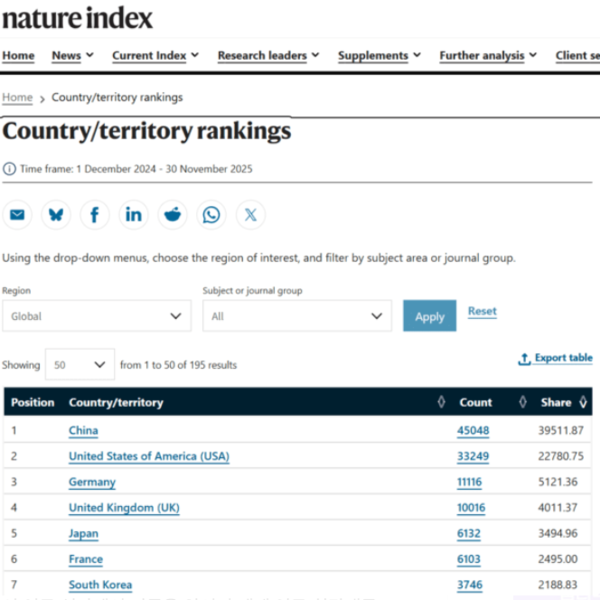Image resolution: width=600 pixels, height=600 pixels.
Task: Expand the Research leaders menu chevron
Action: click(x=316, y=55)
